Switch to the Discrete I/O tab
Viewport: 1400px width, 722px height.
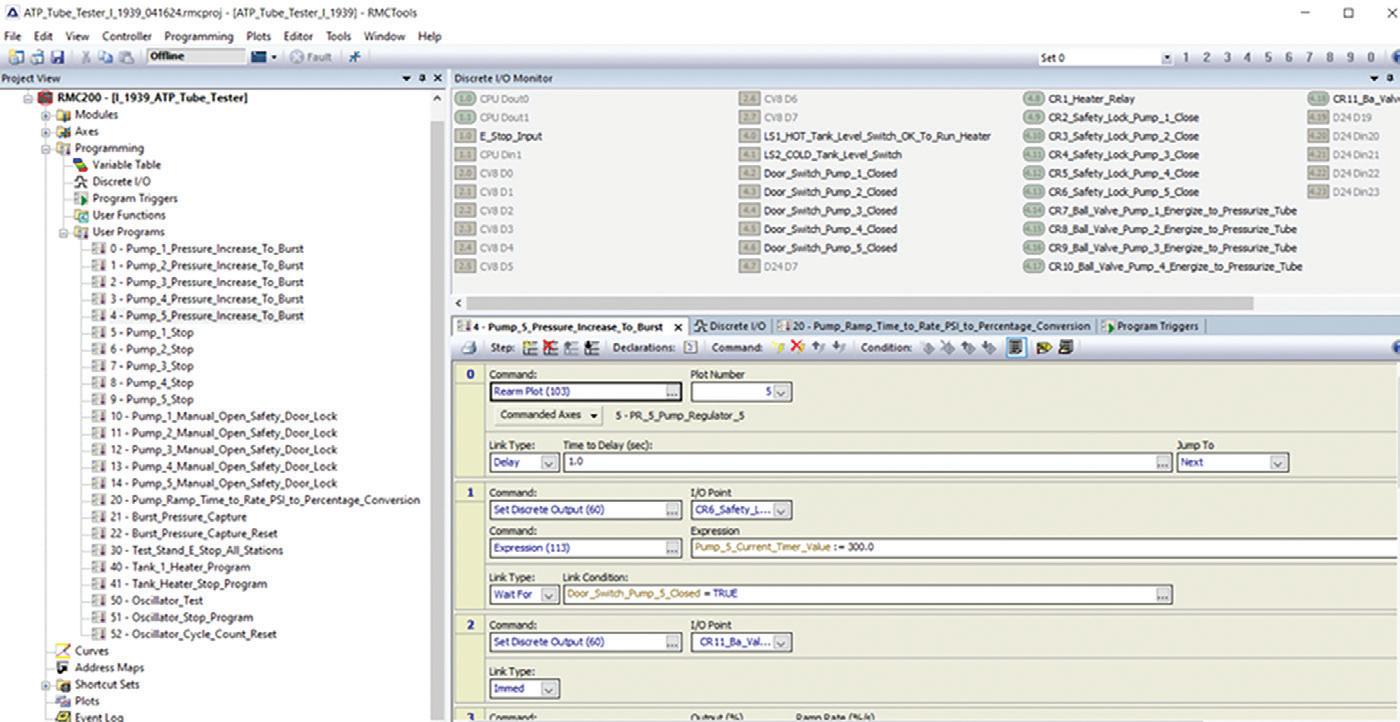click(x=731, y=326)
